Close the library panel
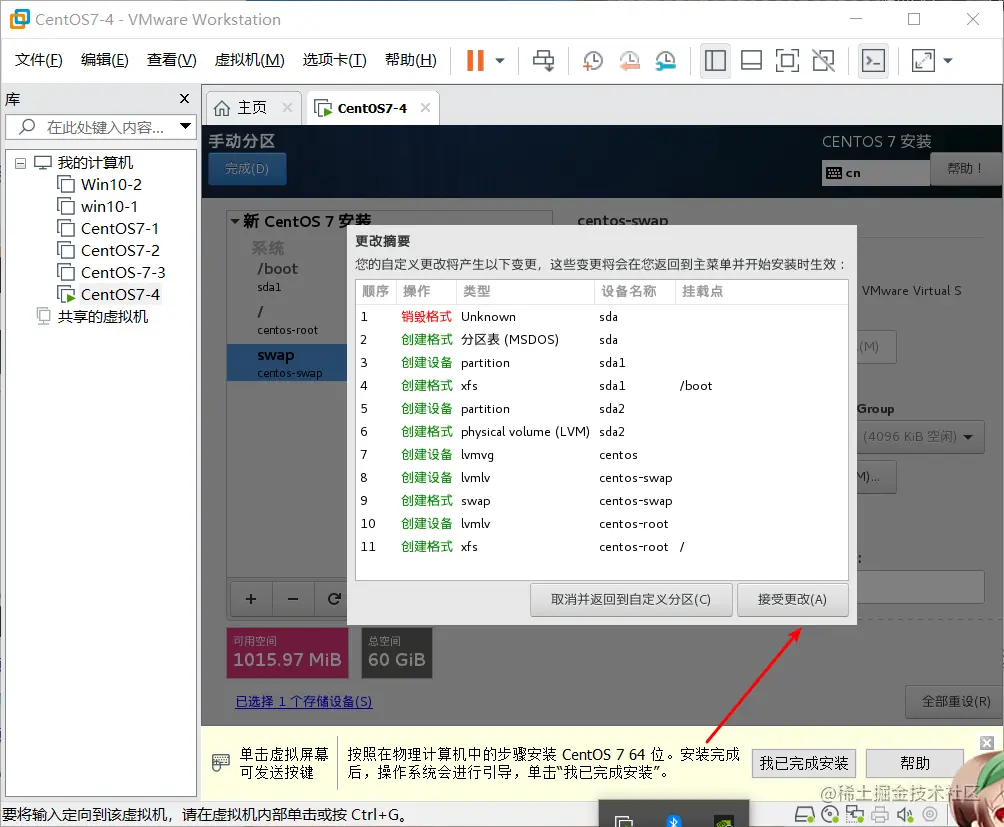 (x=184, y=99)
